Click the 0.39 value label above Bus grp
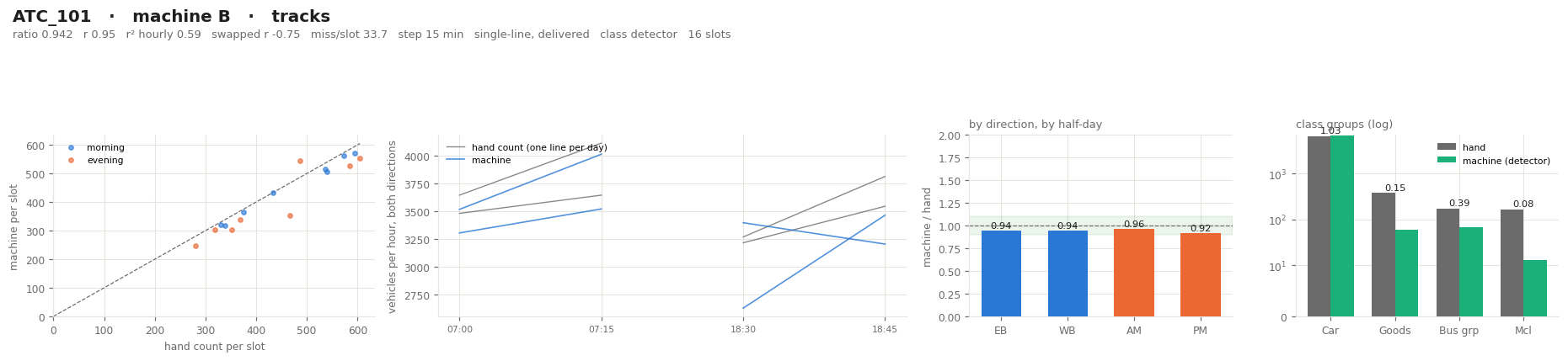This screenshot has height=361, width=1568. point(1459,204)
